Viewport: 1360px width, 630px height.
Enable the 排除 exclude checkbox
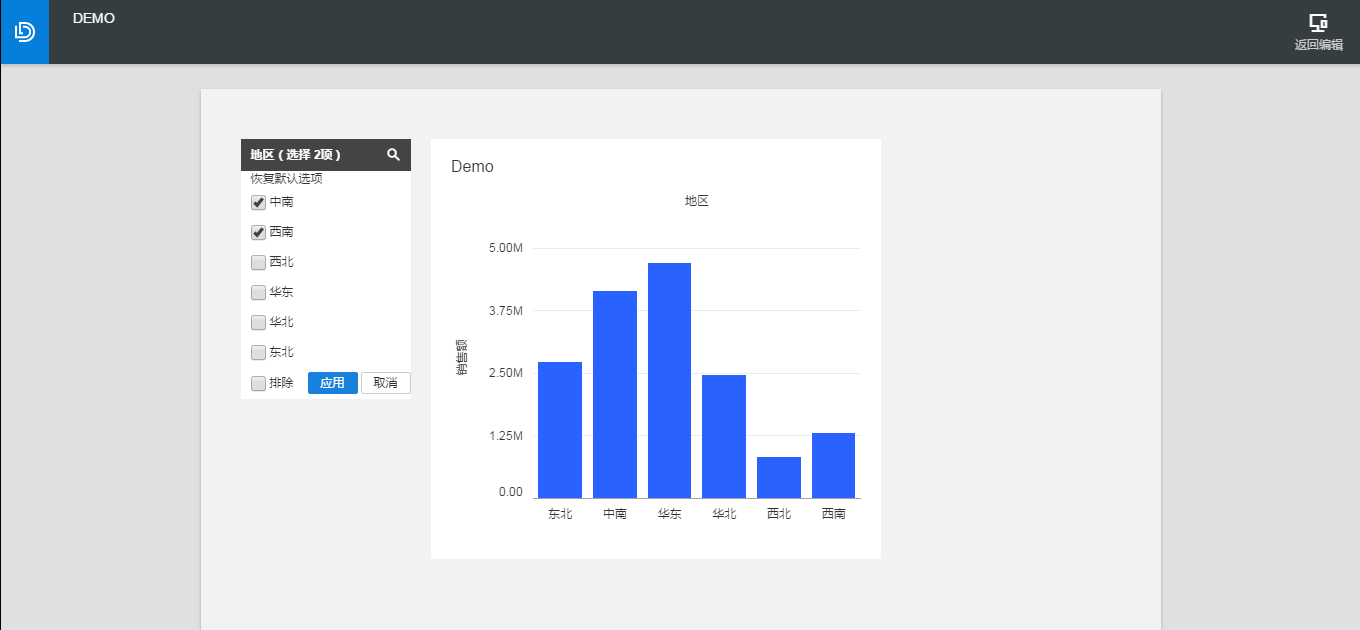pos(258,383)
